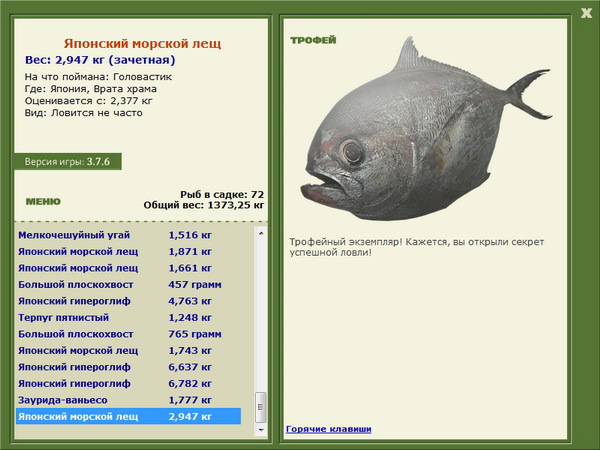The width and height of the screenshot is (600, 450).
Task: Click the Трофейный экземпляр description text
Action: (x=417, y=247)
